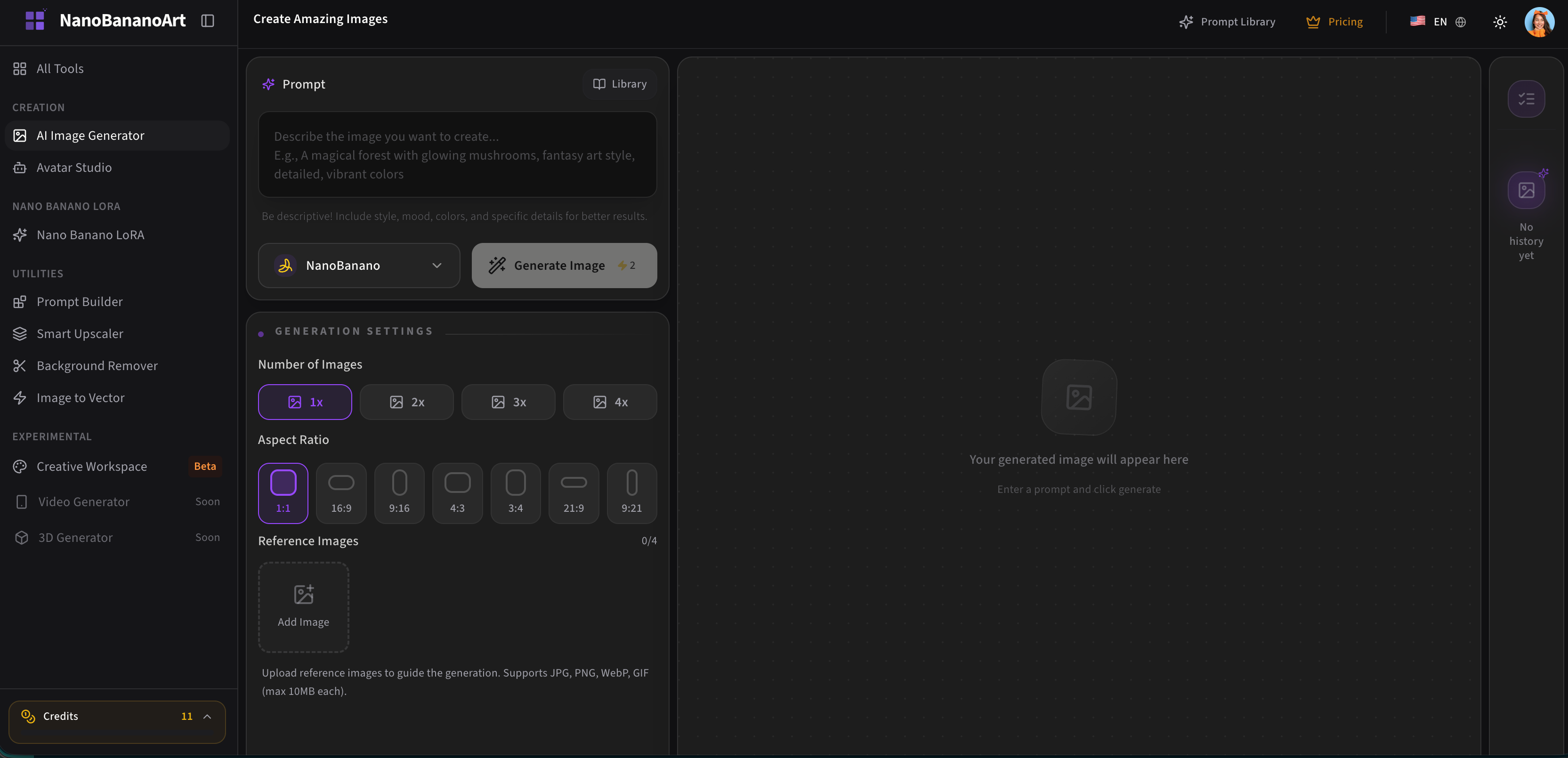1568x758 pixels.
Task: Select the AI Image Generator tool
Action: point(90,135)
